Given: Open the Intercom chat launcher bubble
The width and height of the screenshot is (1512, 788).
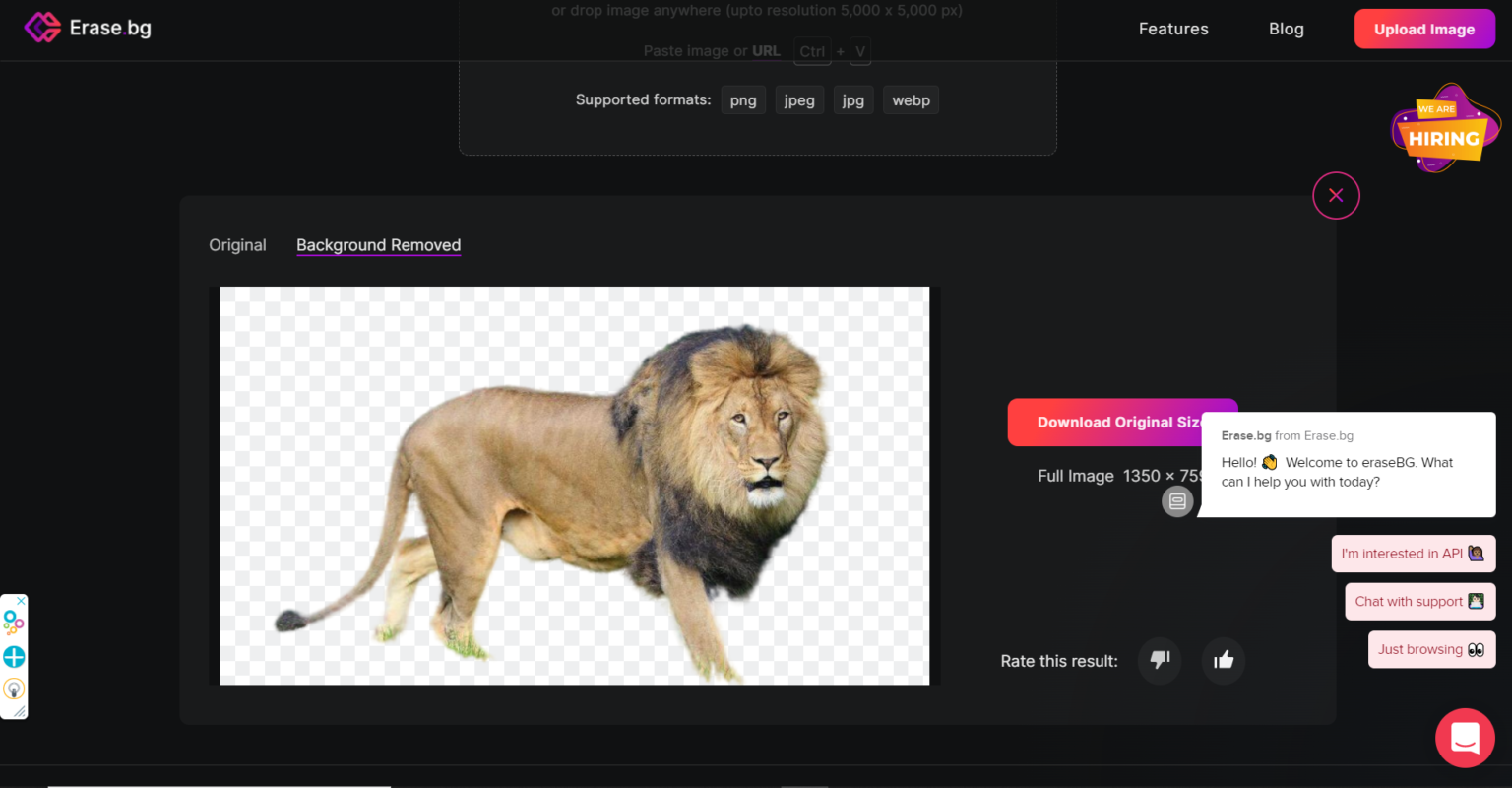Looking at the screenshot, I should pyautogui.click(x=1465, y=738).
